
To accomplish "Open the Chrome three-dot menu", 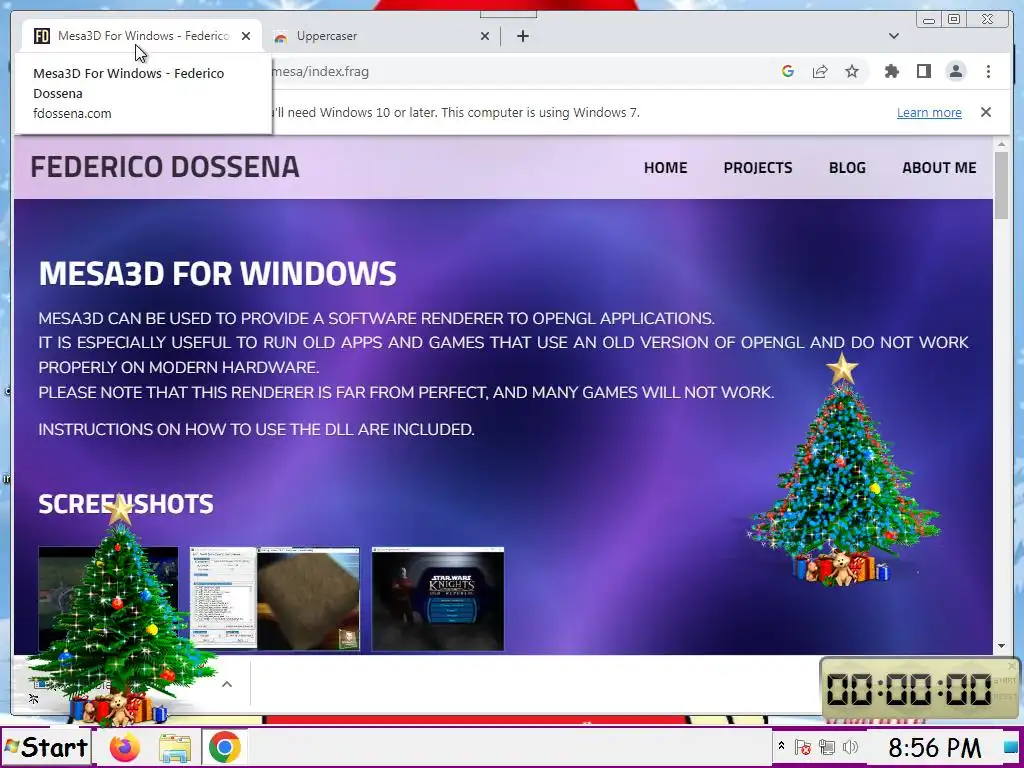I will [988, 72].
